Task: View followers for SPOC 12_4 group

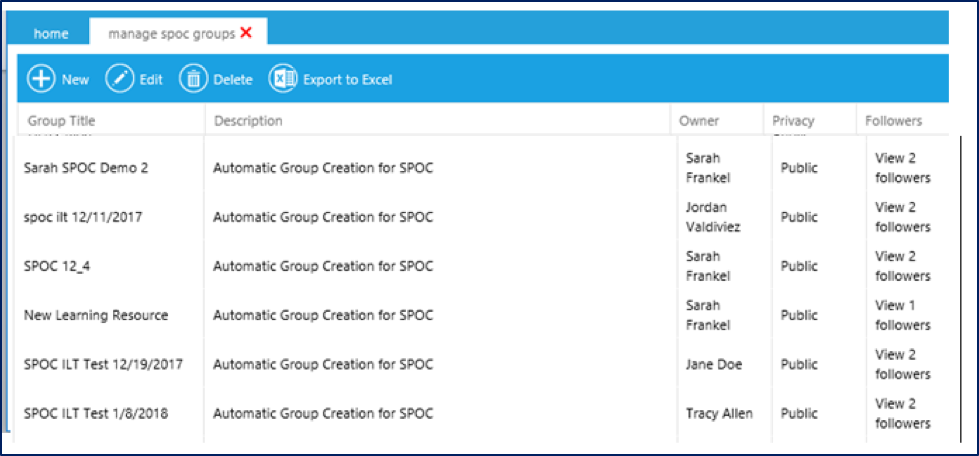Action: (902, 266)
